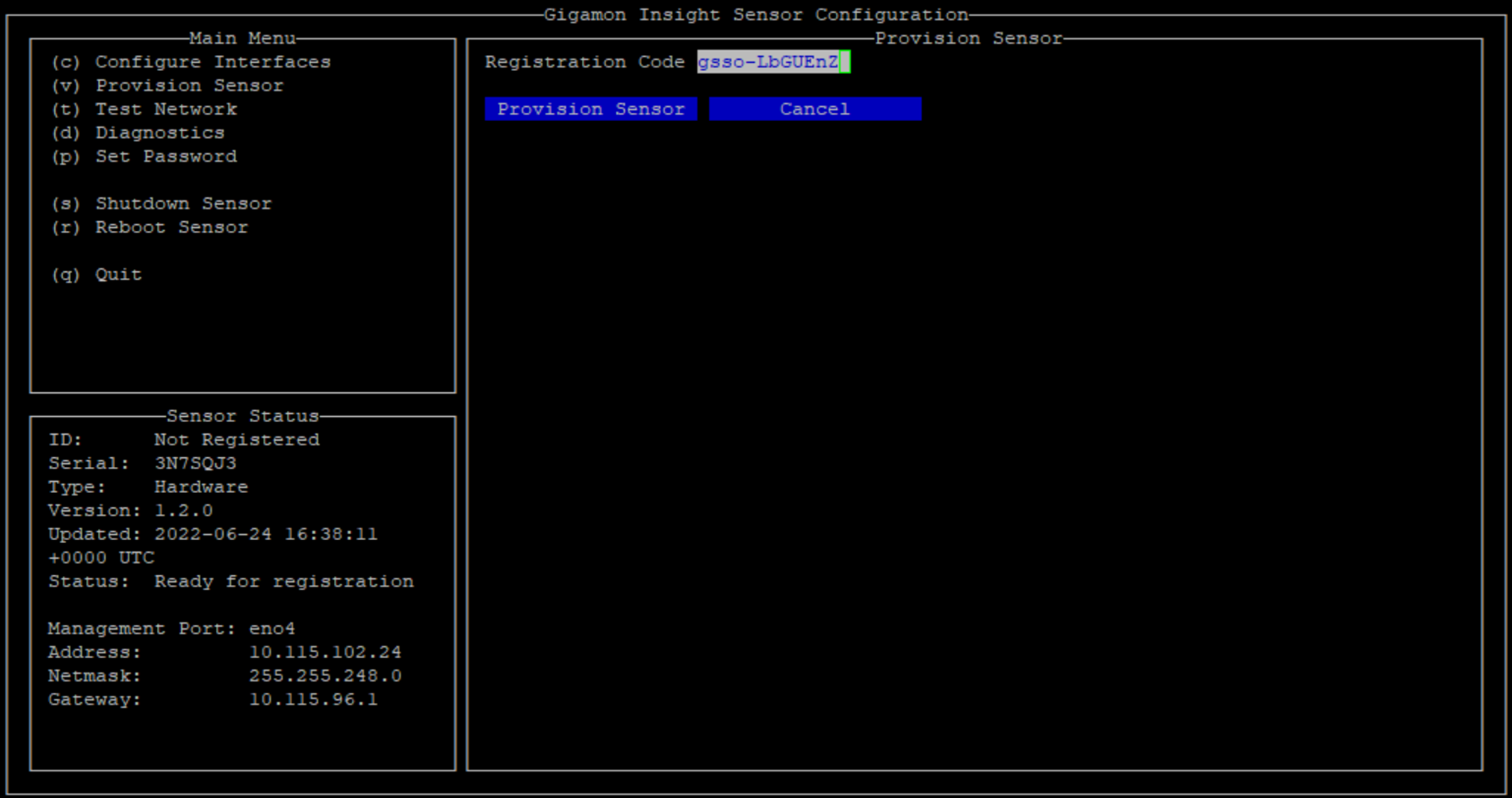Click the Address 10.115.102.24 value
The height and width of the screenshot is (798, 1512).
pos(326,651)
